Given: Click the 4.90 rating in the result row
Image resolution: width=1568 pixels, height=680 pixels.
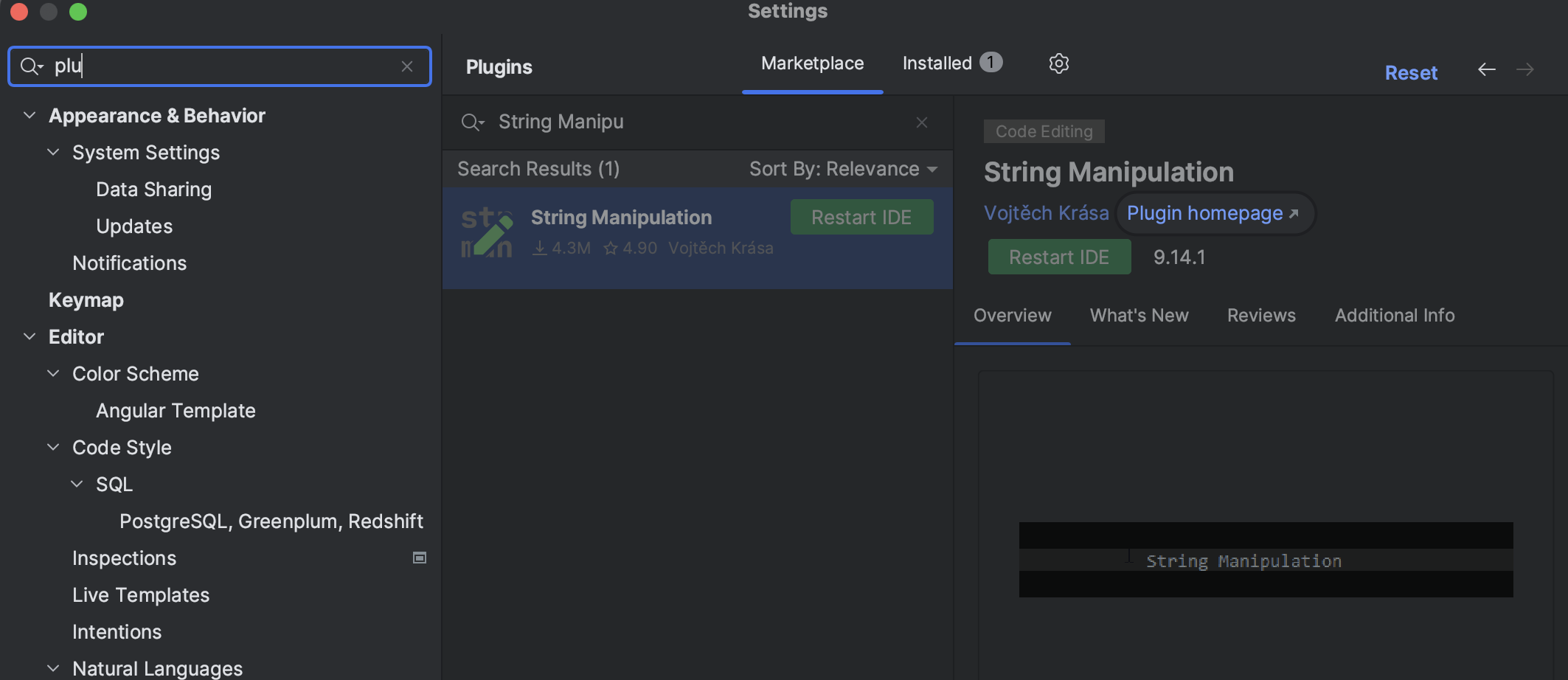Looking at the screenshot, I should [x=631, y=249].
